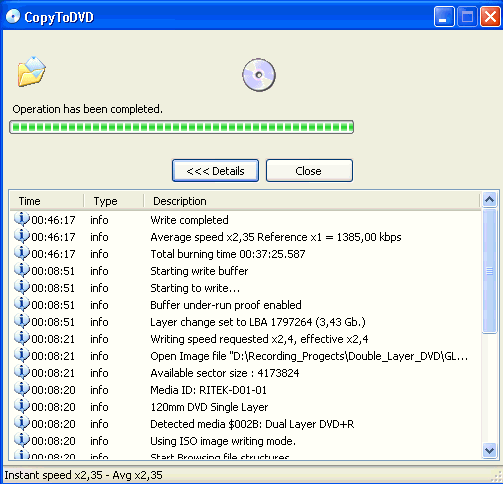Click the log scrollbar down arrow
The image size is (503, 484).
tap(489, 451)
